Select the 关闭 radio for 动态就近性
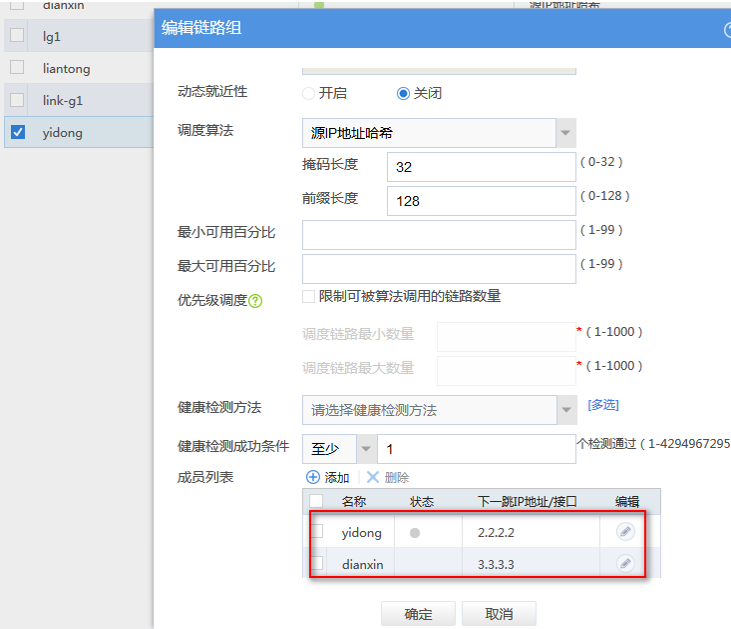This screenshot has width=731, height=629. pos(403,93)
